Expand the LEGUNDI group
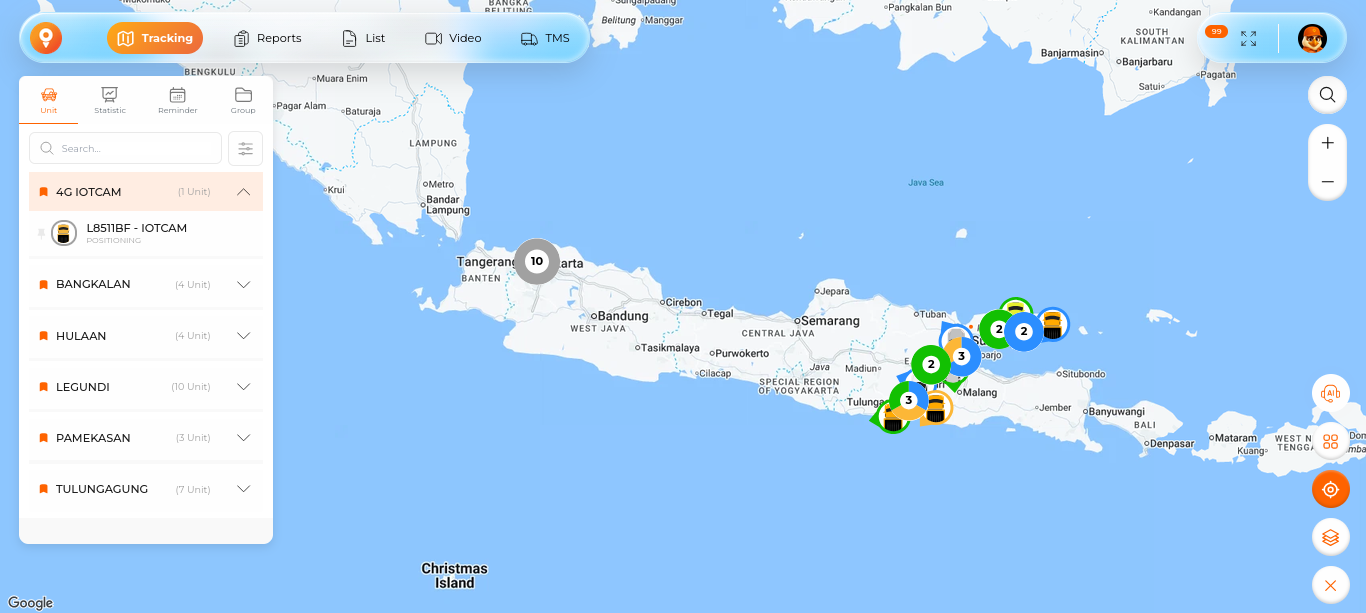The image size is (1366, 613). pos(243,386)
